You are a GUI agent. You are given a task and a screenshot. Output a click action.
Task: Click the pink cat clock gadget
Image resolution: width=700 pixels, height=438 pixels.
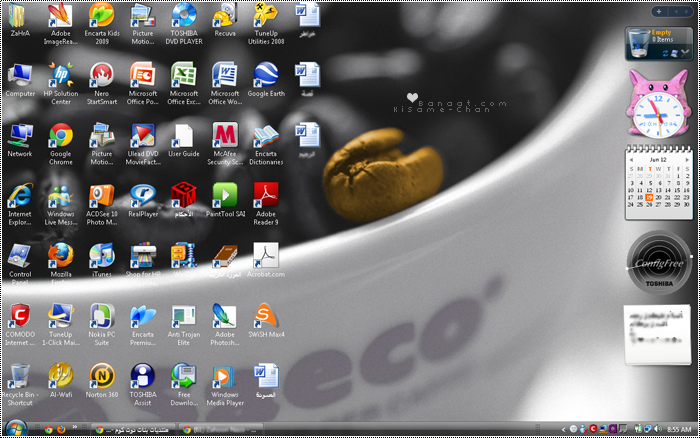pos(658,104)
